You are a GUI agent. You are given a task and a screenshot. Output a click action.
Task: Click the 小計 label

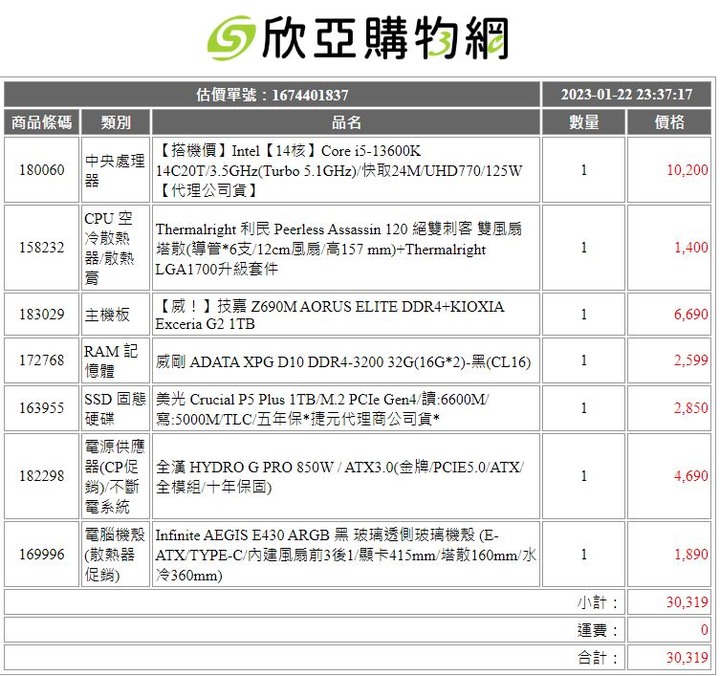[x=598, y=603]
